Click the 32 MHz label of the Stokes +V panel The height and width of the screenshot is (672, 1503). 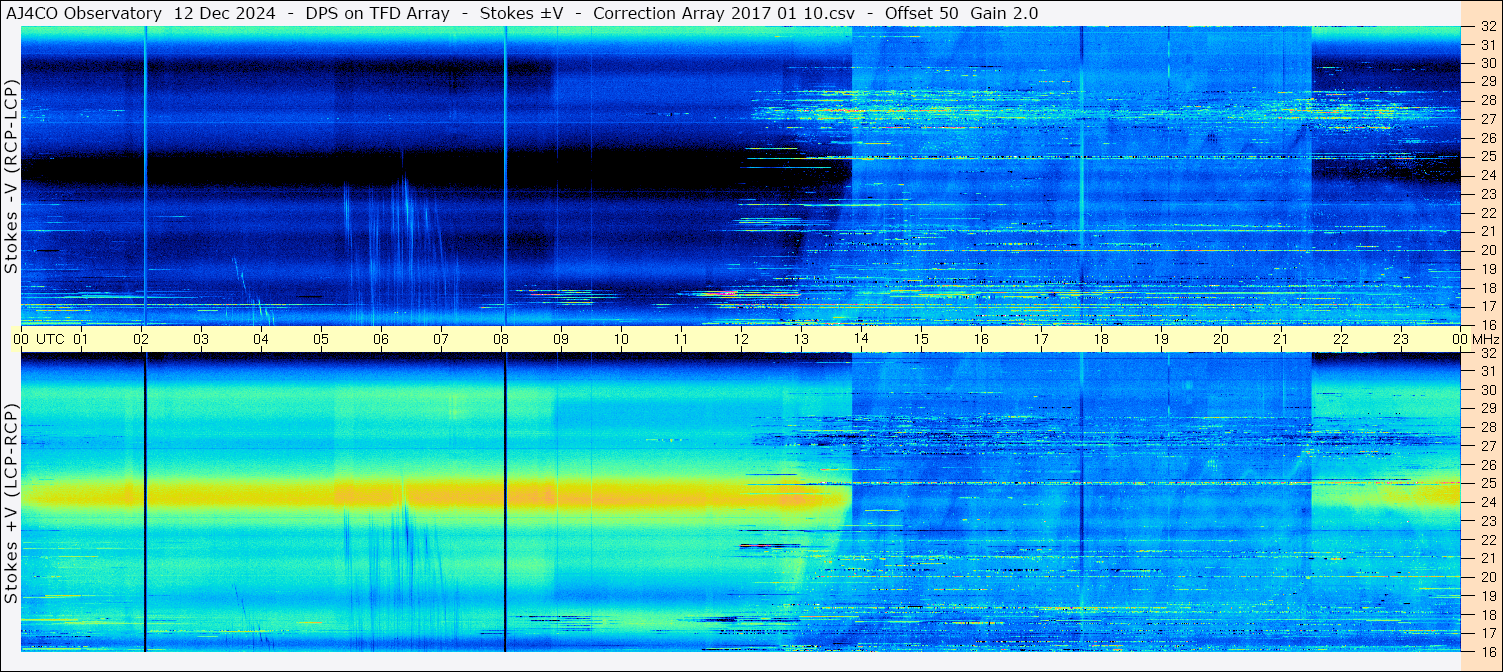click(1487, 352)
